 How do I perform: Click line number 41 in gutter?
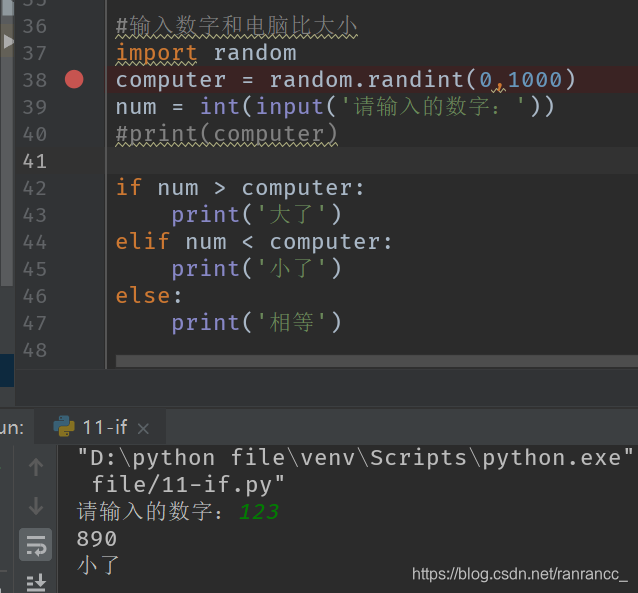pos(35,161)
